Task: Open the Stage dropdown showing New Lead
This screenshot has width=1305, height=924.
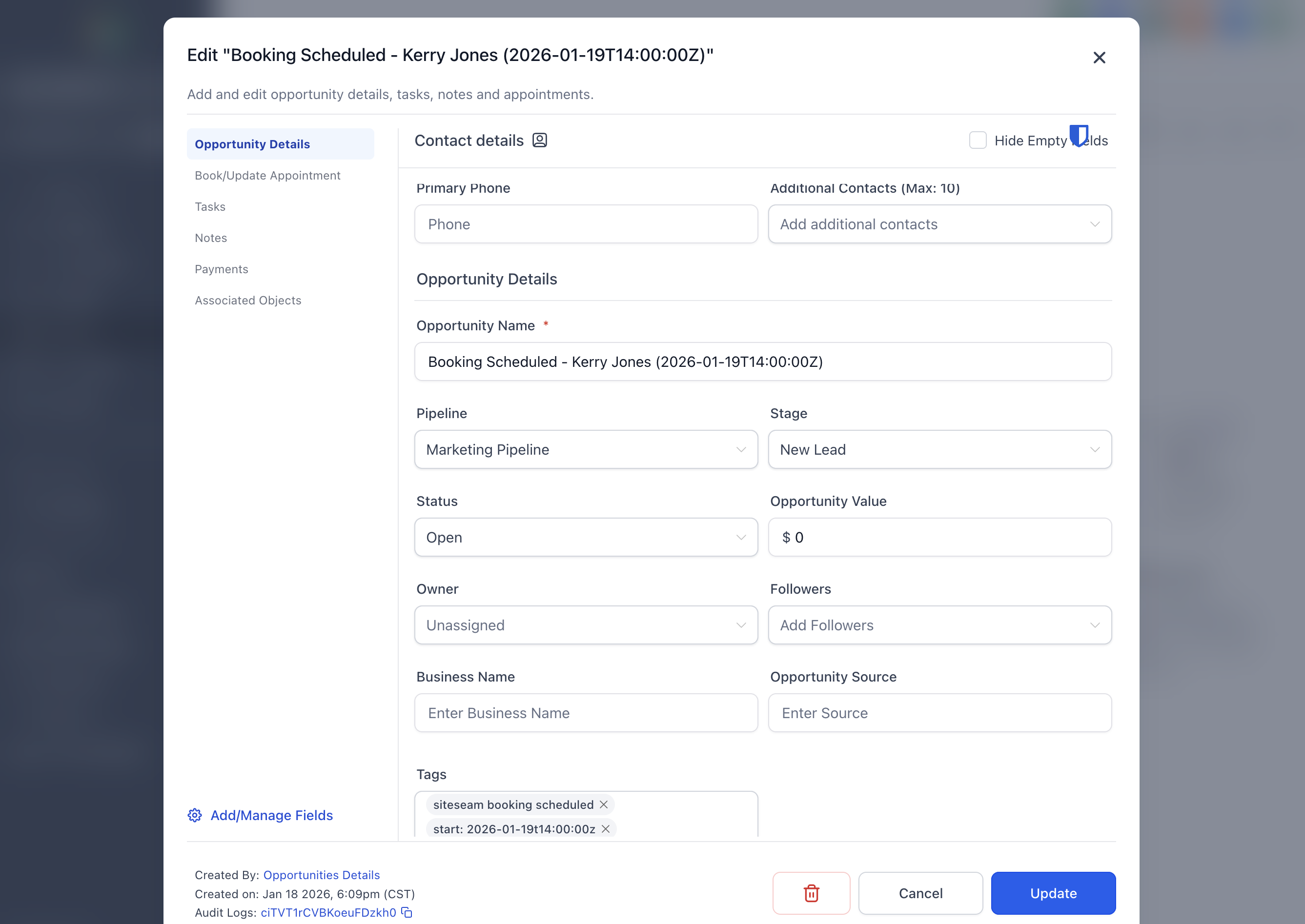Action: click(x=939, y=449)
